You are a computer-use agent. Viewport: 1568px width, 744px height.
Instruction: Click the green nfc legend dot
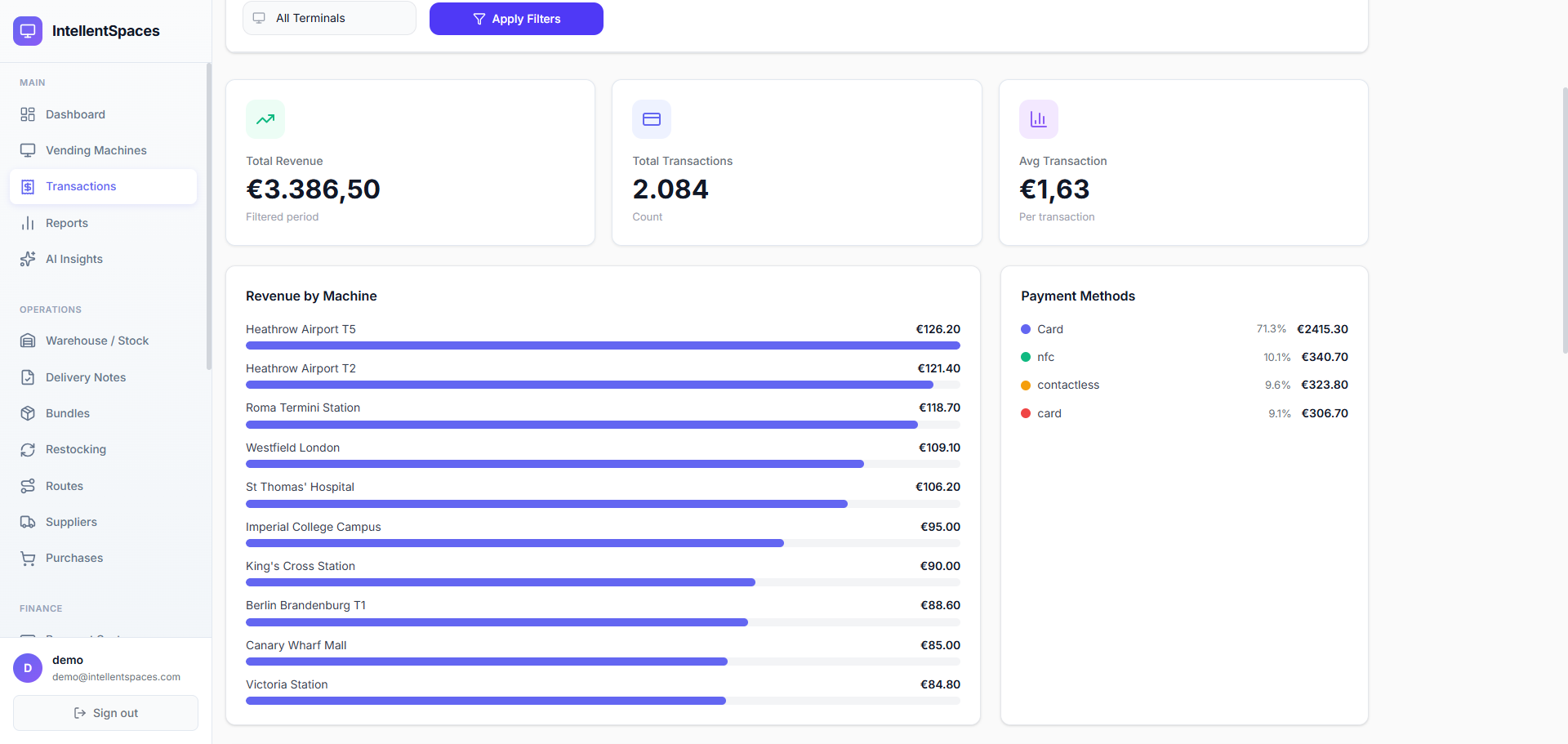[x=1026, y=357]
